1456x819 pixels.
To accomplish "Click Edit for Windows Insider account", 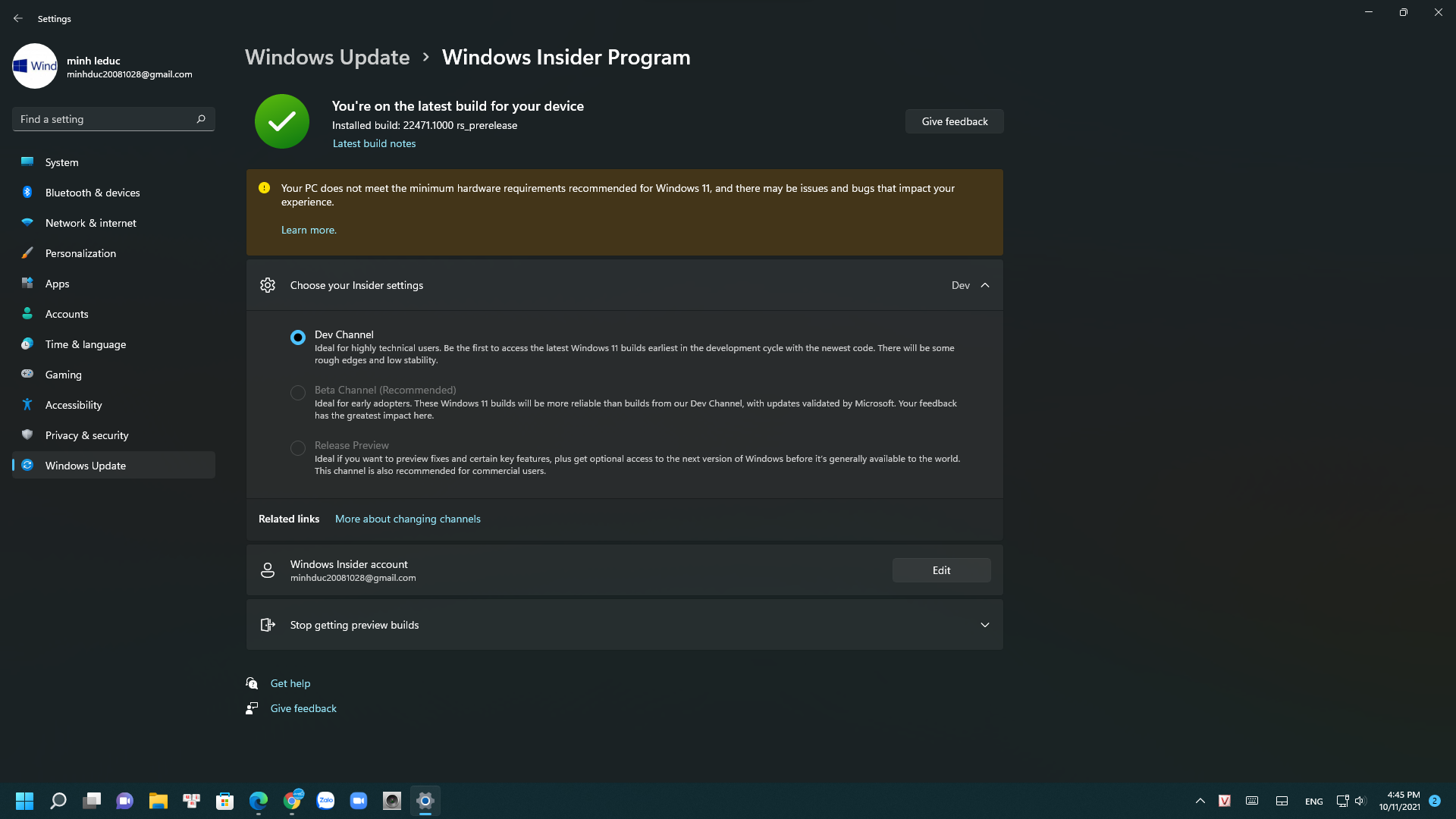I will click(x=941, y=570).
